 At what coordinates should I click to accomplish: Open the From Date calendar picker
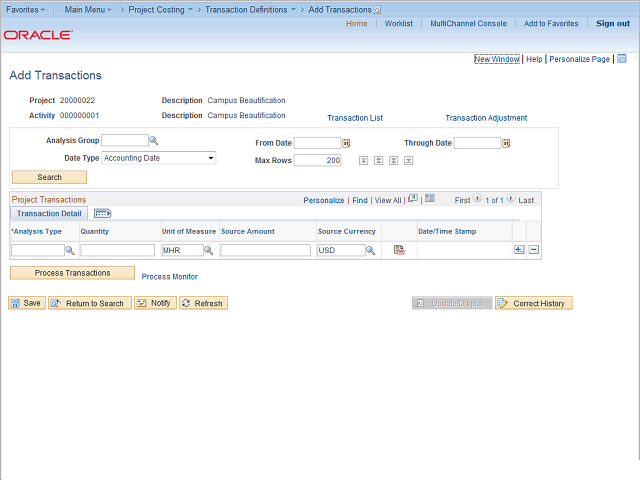click(346, 143)
